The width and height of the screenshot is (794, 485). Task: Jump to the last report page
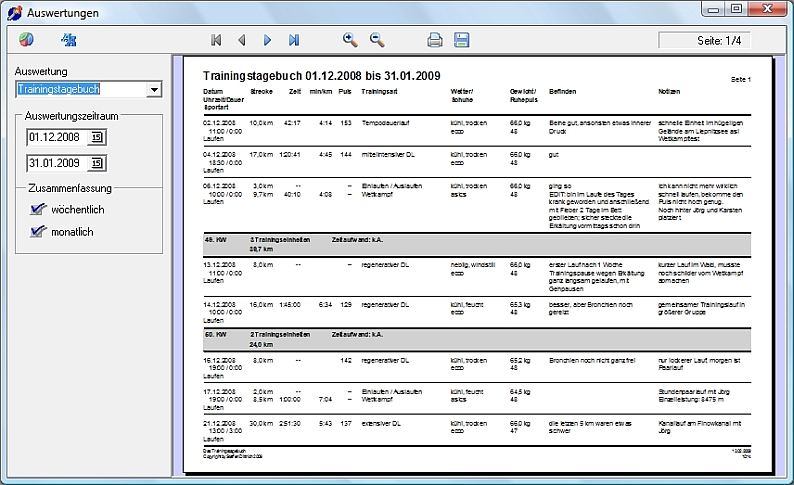(x=294, y=40)
